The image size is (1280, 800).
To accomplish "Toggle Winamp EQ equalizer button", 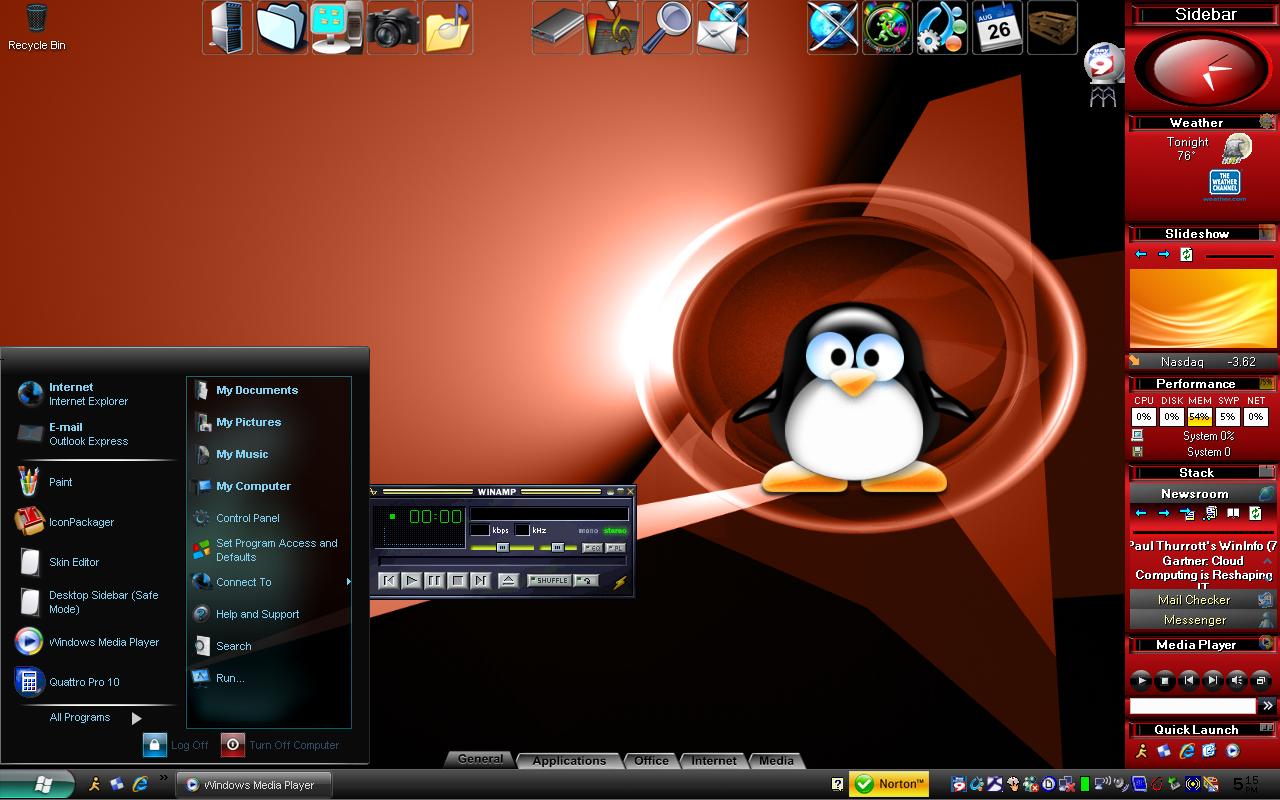I will (x=592, y=547).
